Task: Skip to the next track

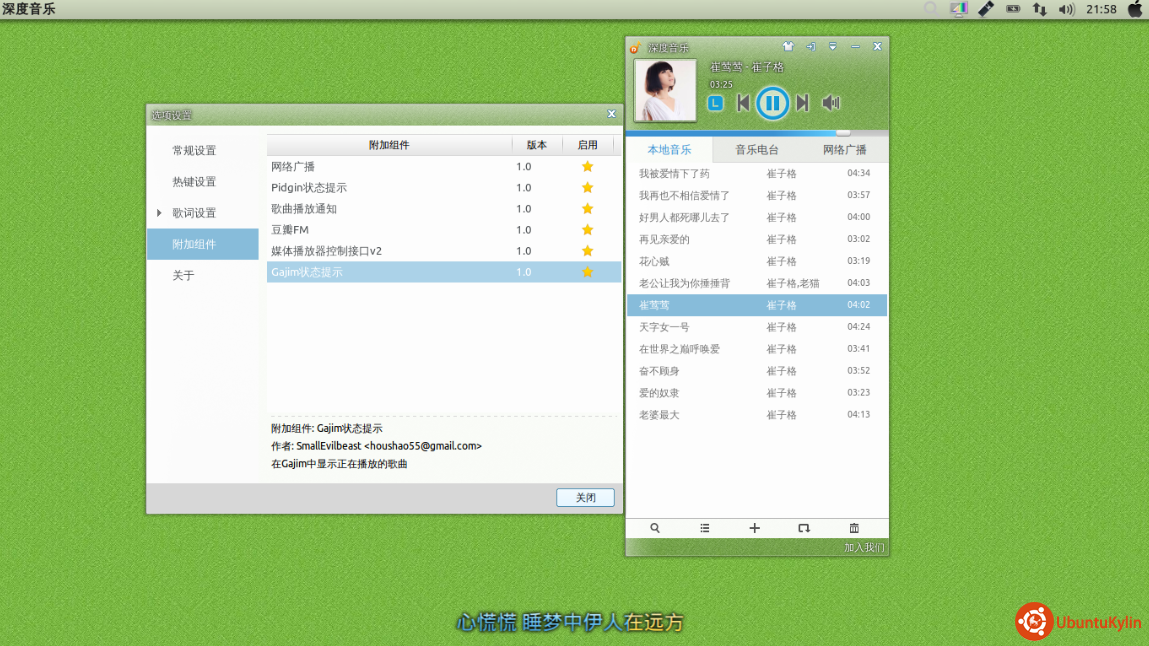Action: tap(802, 103)
